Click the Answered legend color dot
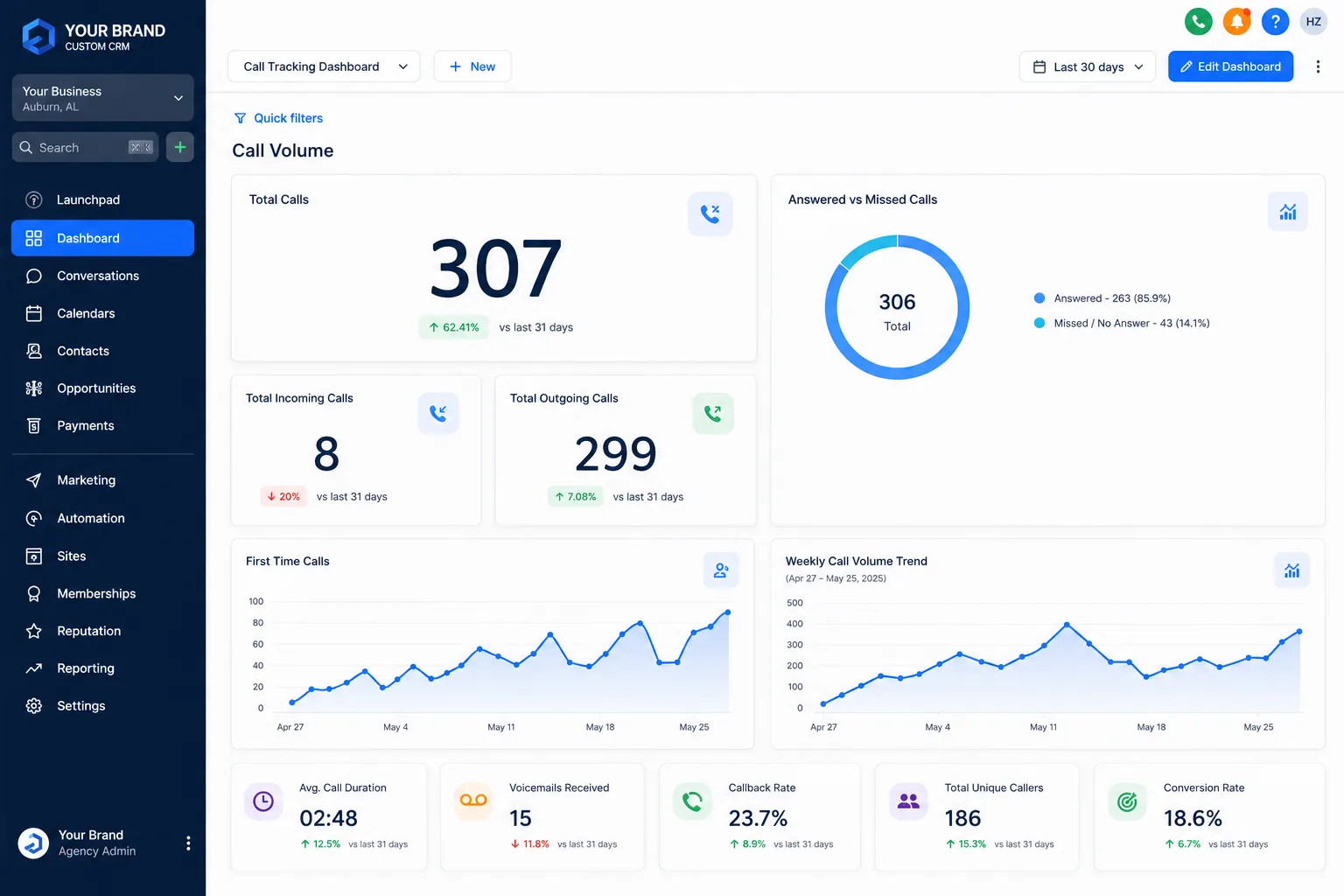 coord(1039,298)
